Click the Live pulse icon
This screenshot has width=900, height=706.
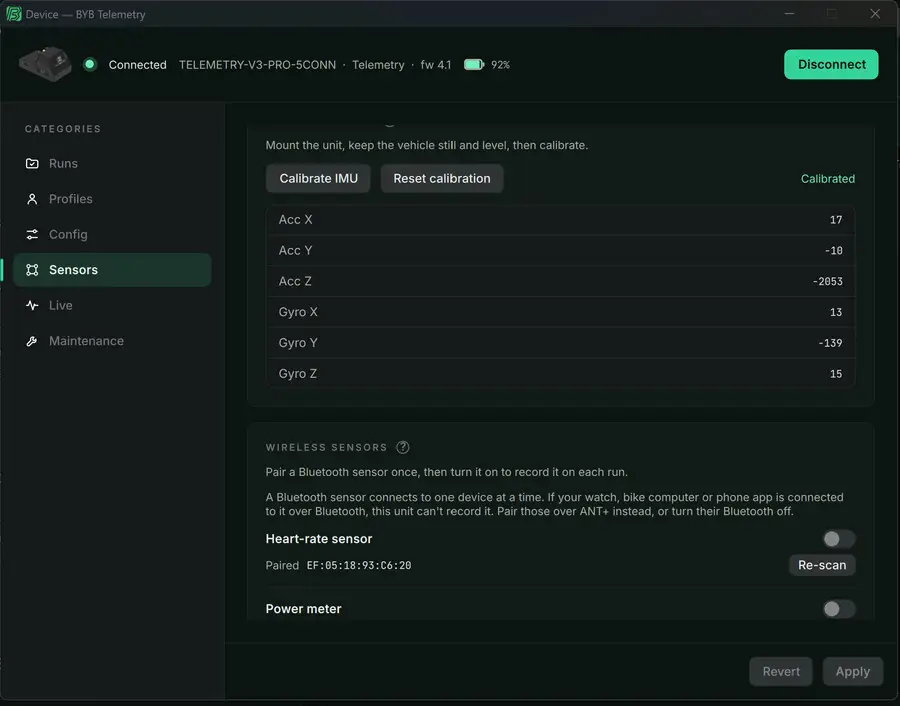32,305
